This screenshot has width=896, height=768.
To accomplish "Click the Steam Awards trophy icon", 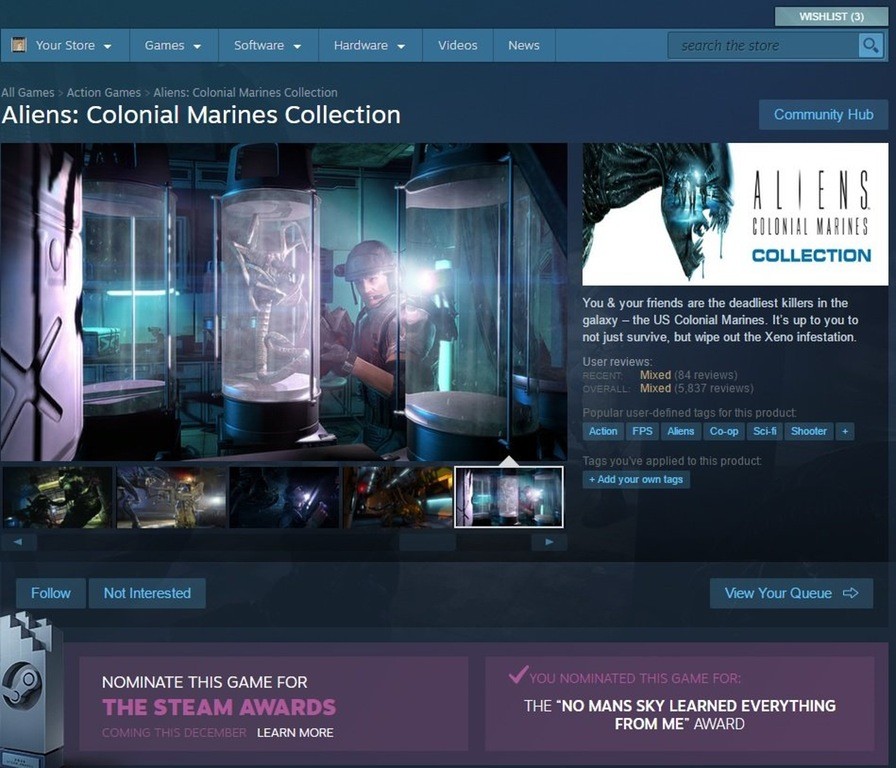I will pos(30,687).
